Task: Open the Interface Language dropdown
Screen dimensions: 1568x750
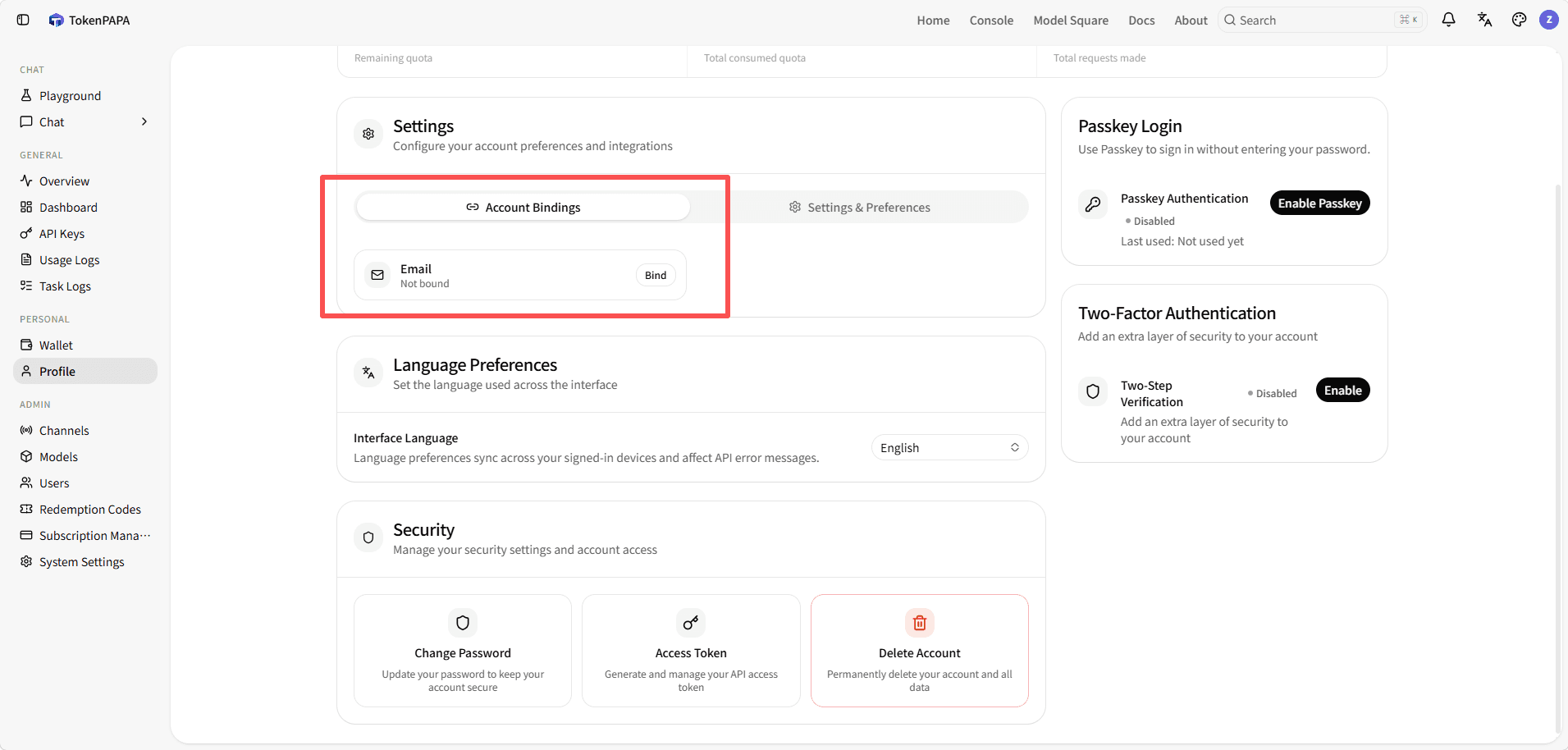Action: coord(949,447)
